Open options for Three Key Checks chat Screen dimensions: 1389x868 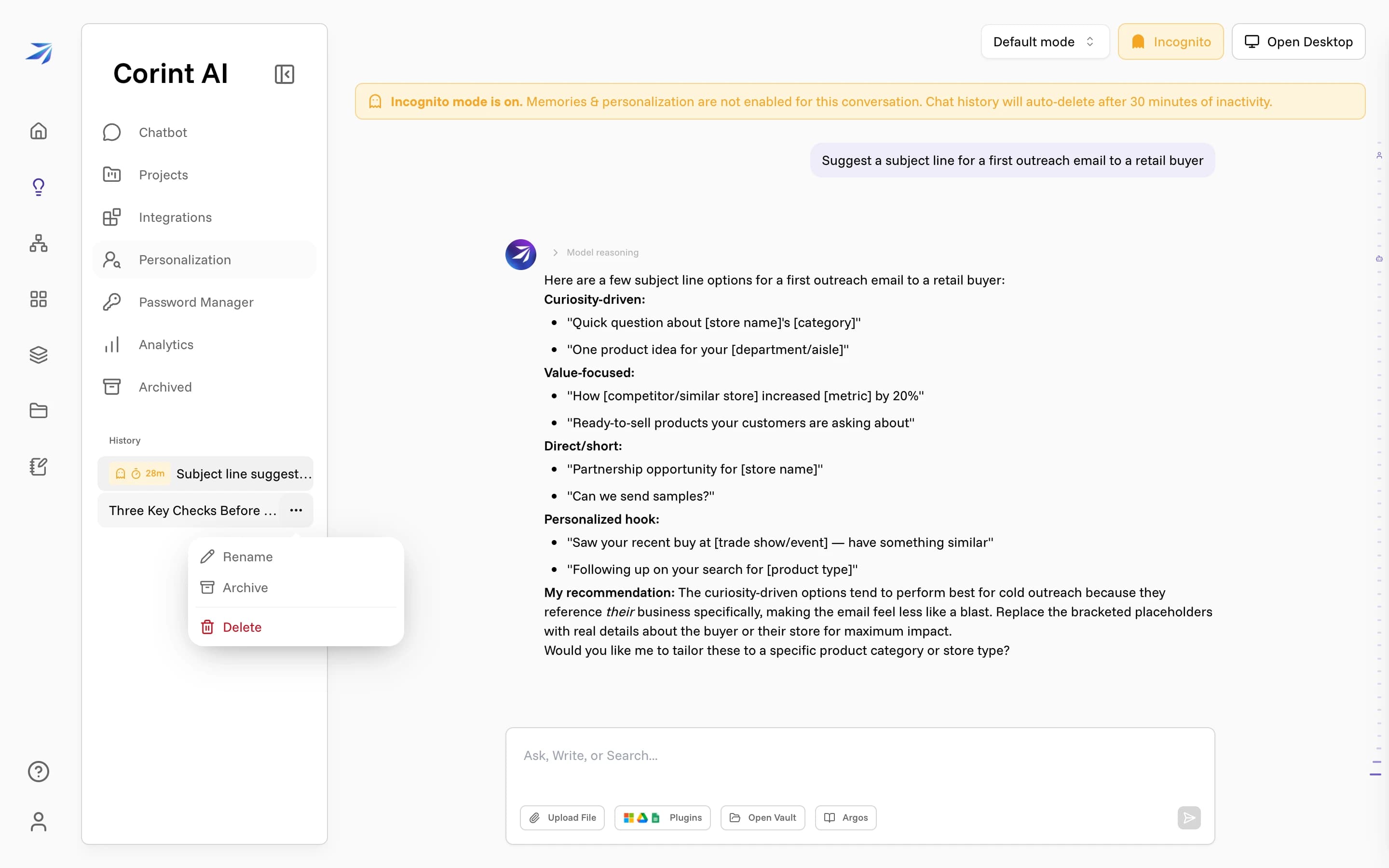tap(296, 510)
